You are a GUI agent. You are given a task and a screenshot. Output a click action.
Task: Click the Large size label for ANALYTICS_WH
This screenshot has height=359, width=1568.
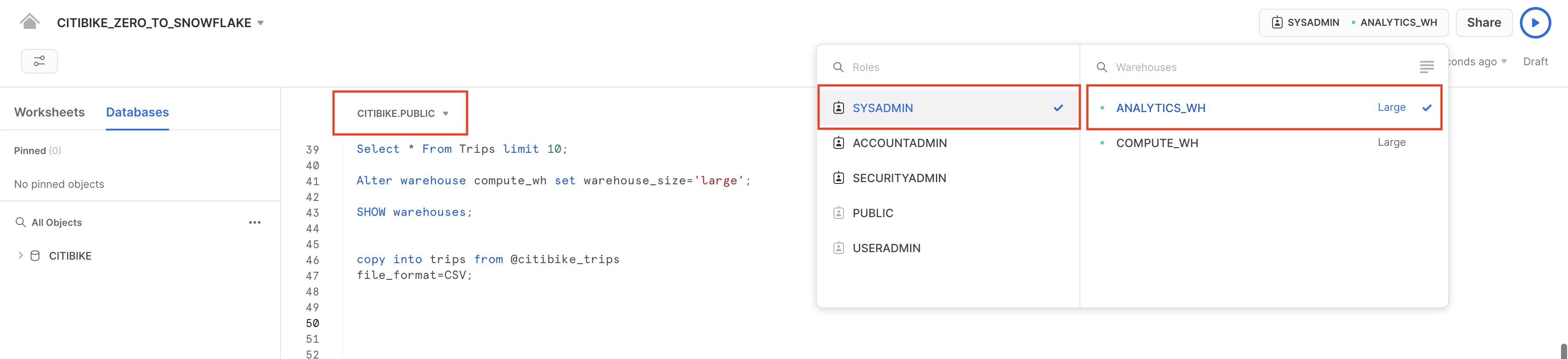coord(1392,107)
